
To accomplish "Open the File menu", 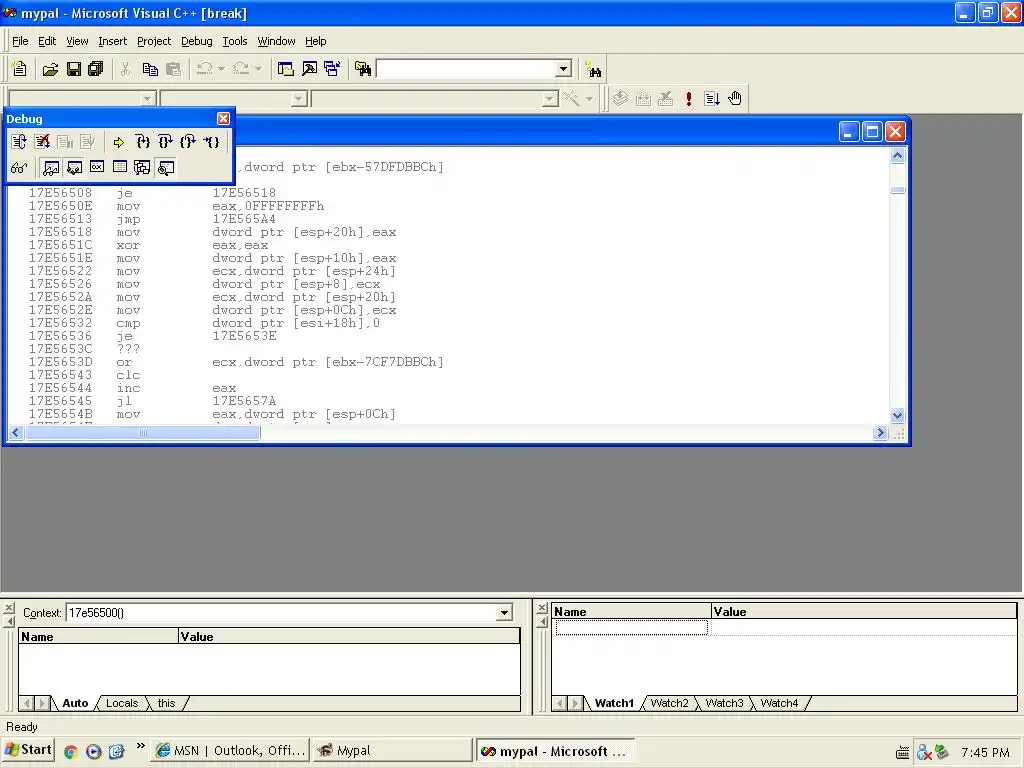I will pyautogui.click(x=20, y=41).
